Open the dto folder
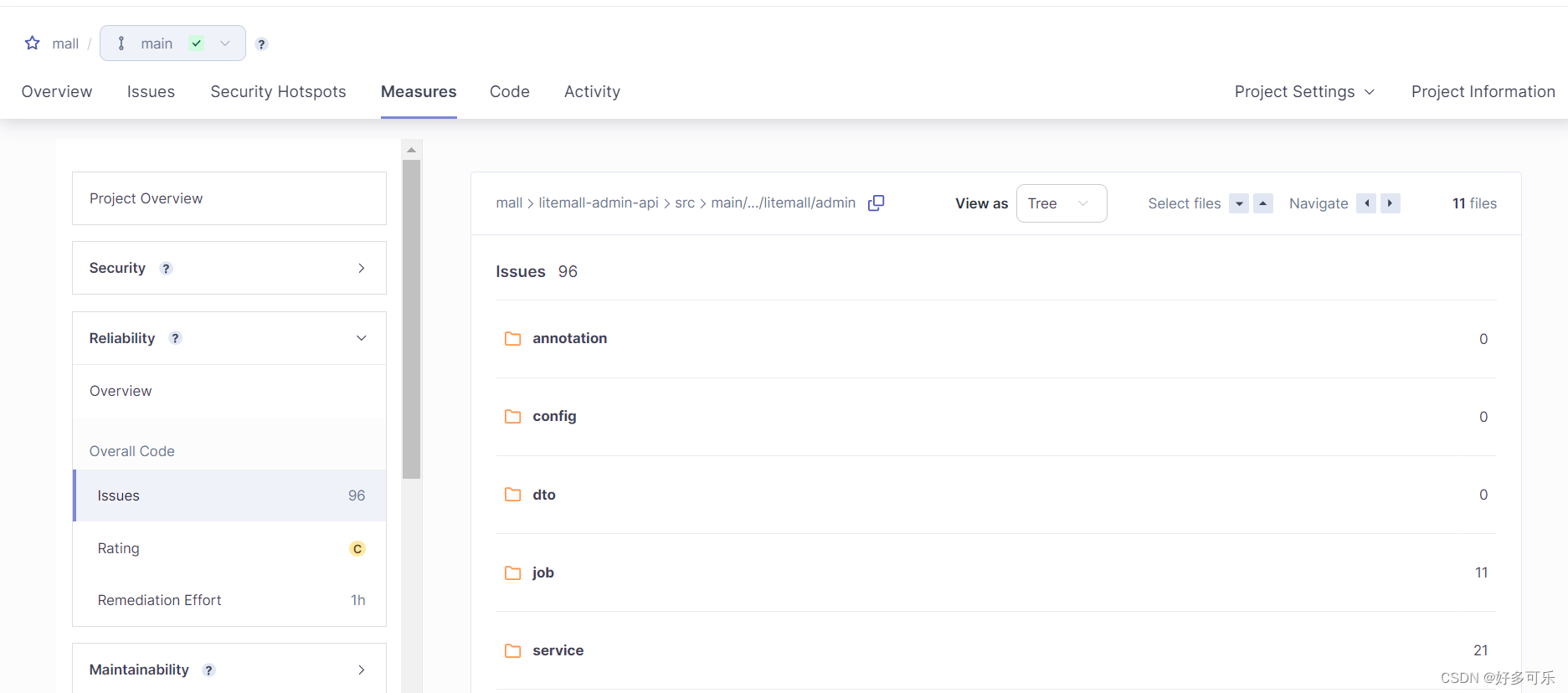 tap(544, 495)
